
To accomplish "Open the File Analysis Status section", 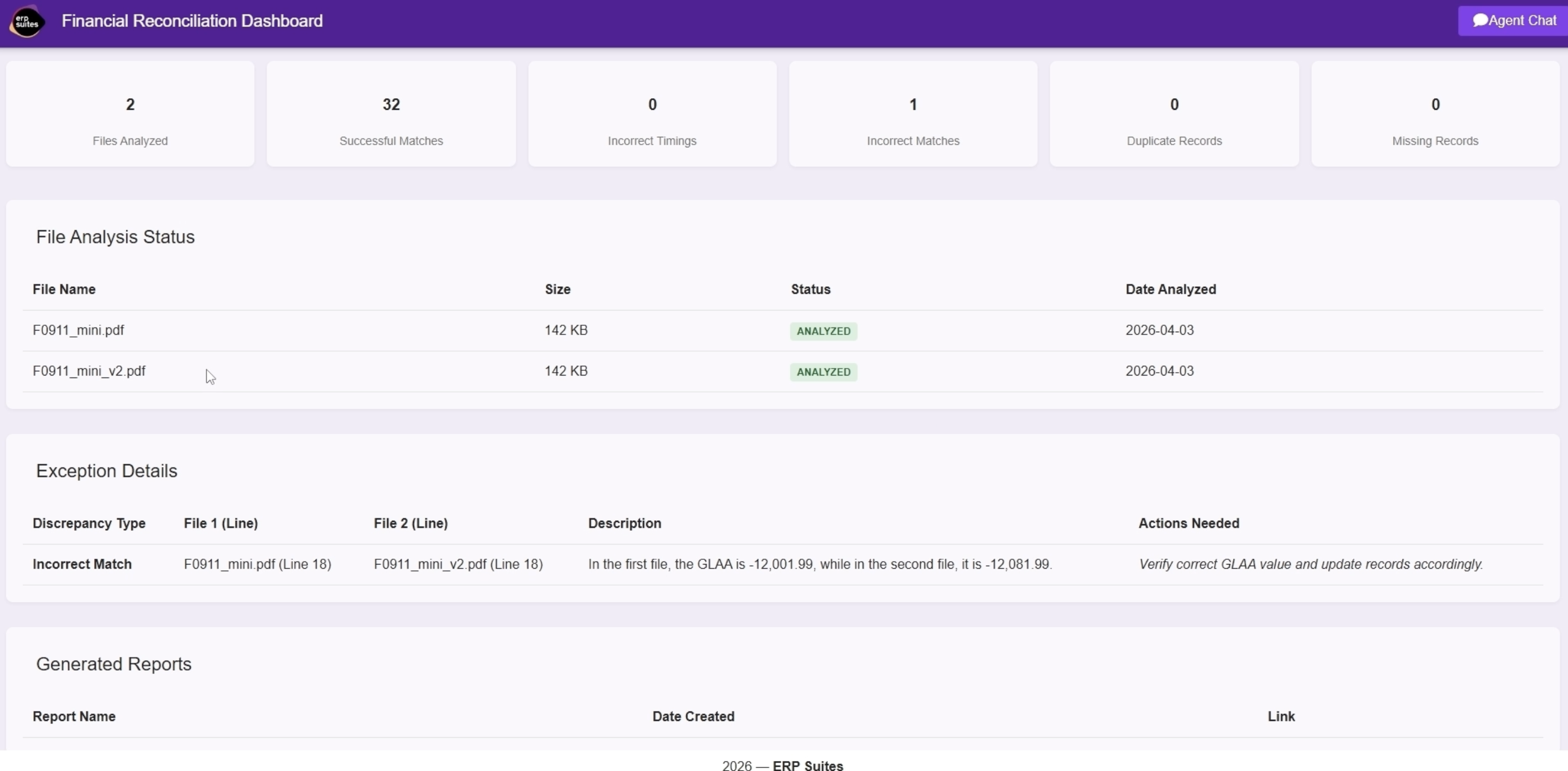I will [x=115, y=237].
